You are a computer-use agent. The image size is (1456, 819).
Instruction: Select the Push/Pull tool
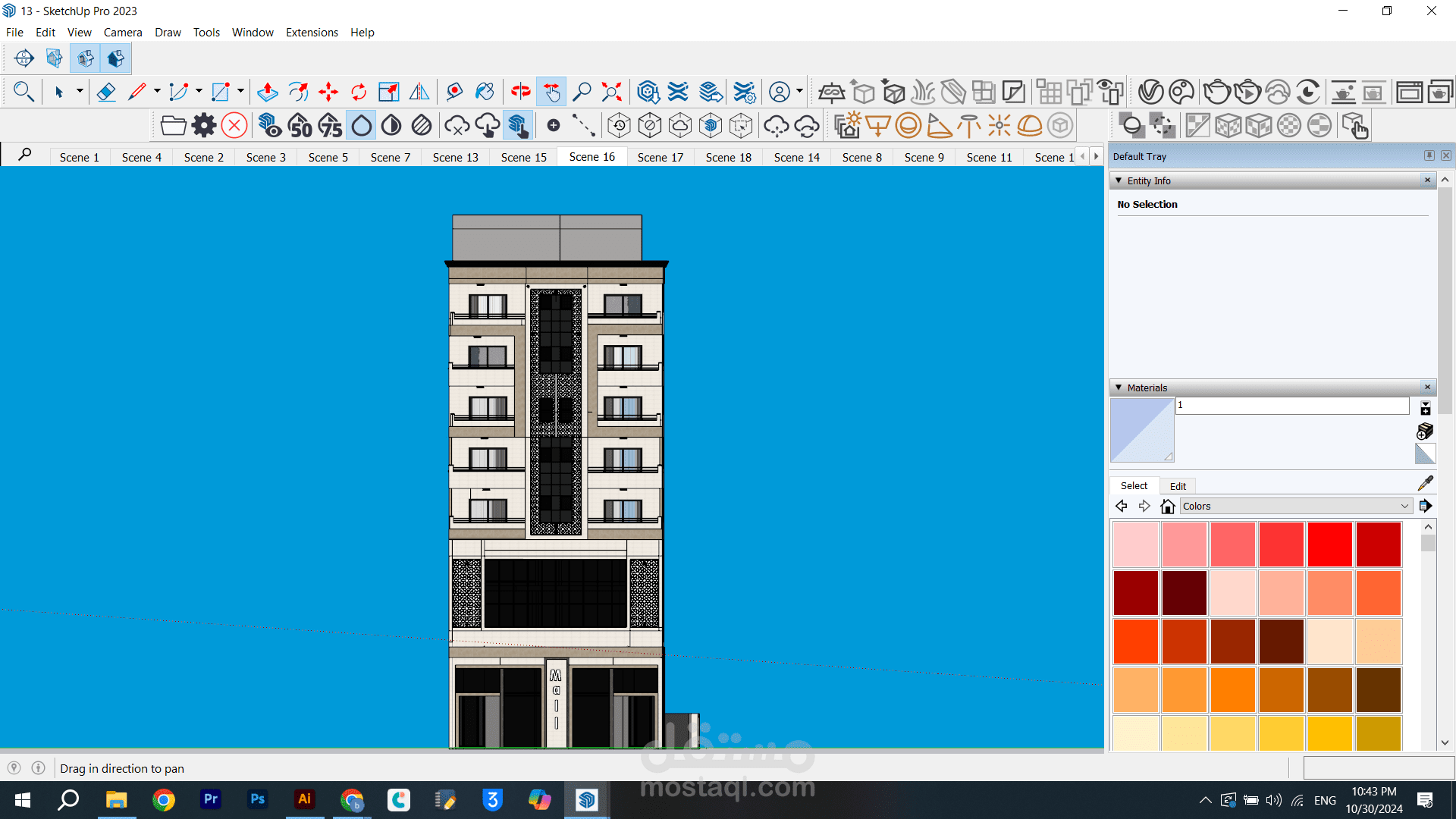(x=267, y=93)
